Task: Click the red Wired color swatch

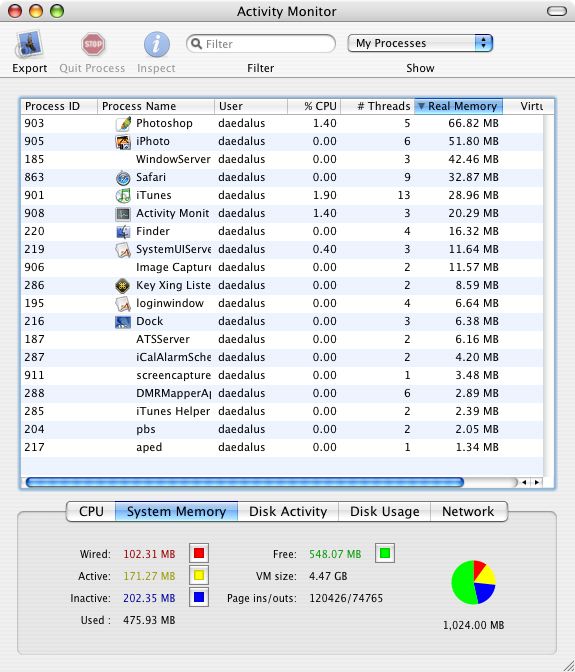Action: click(199, 553)
